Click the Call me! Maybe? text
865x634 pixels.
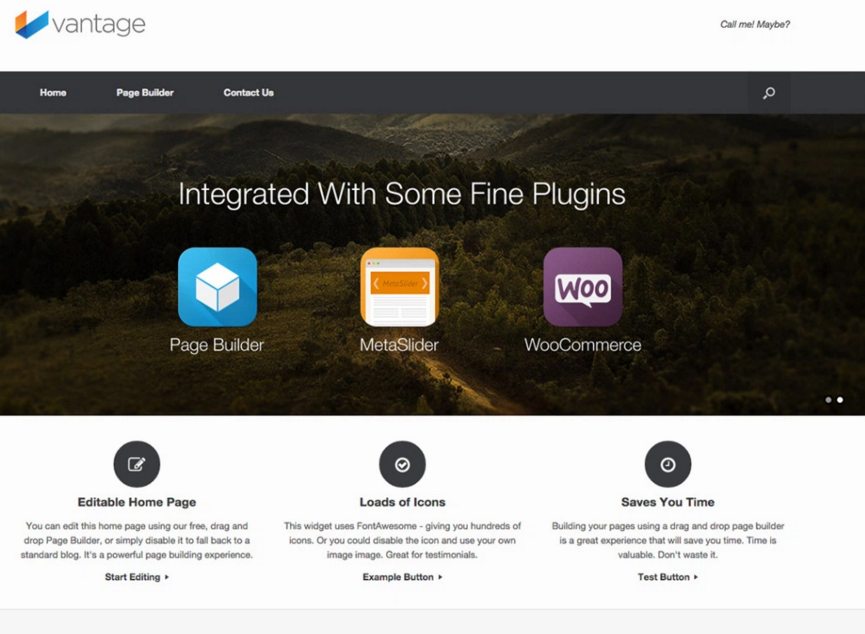click(755, 24)
